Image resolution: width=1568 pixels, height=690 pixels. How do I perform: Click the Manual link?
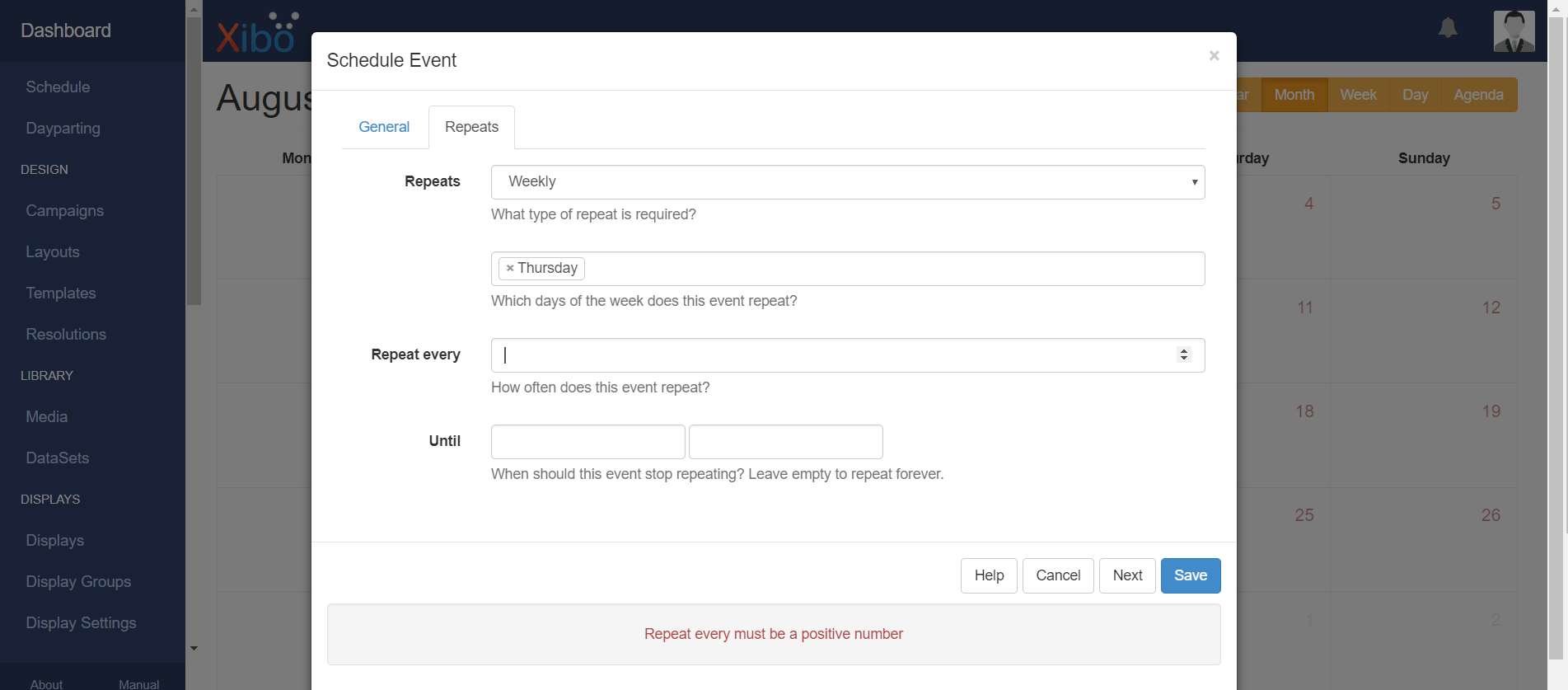(139, 684)
